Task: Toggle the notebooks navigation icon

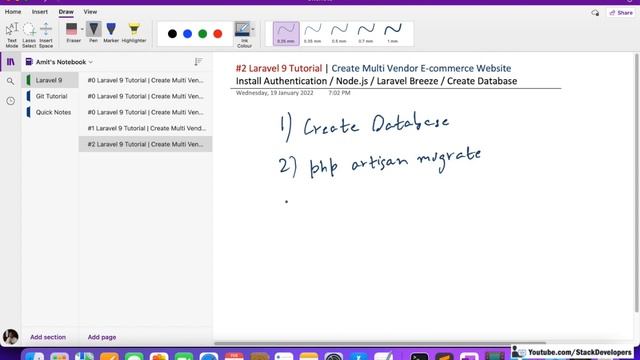Action: [11, 62]
